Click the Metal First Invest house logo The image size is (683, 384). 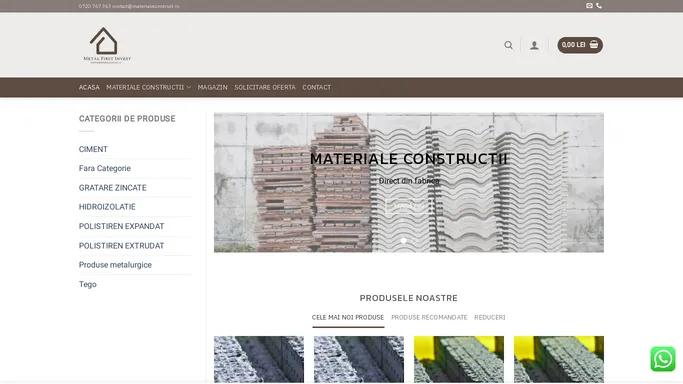(x=107, y=45)
